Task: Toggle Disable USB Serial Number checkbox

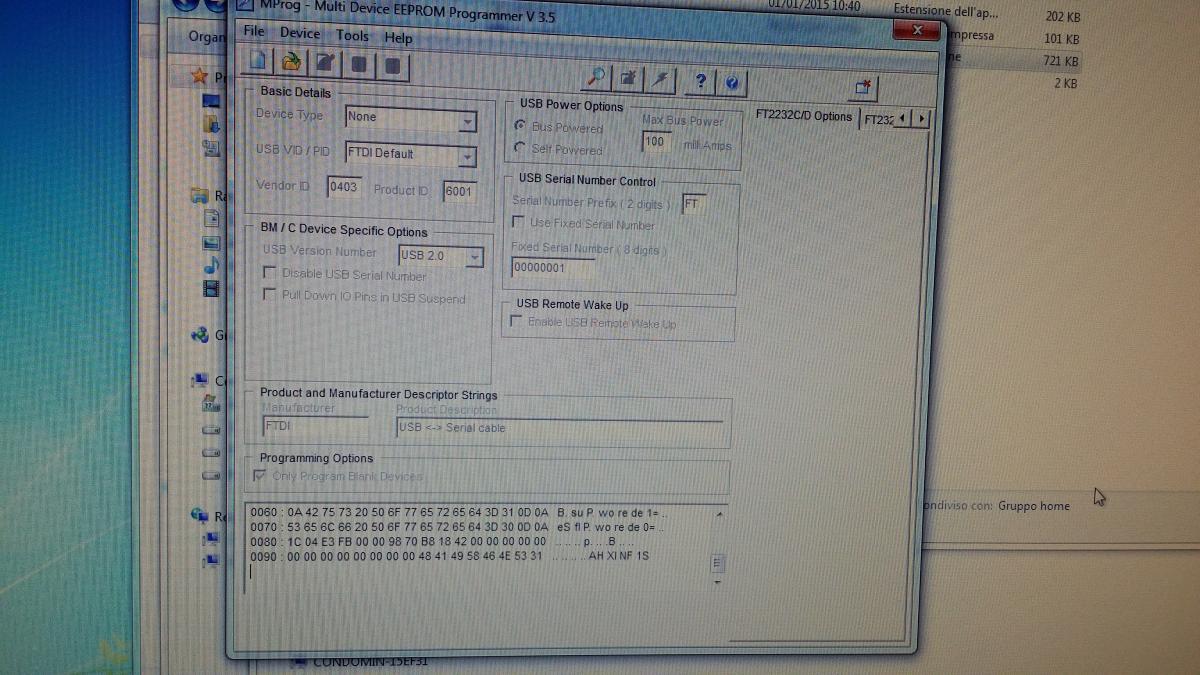Action: tap(269, 273)
